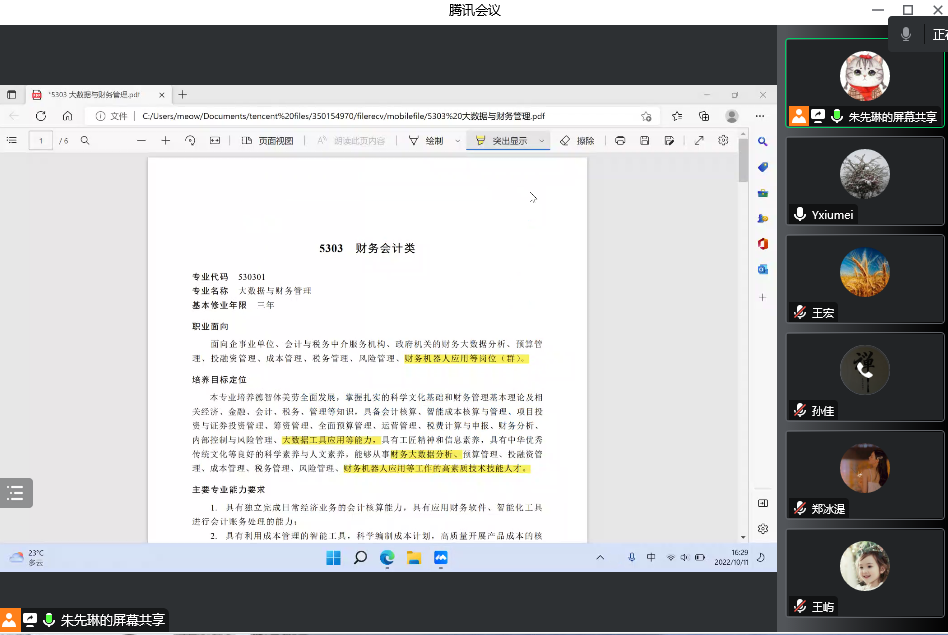The height and width of the screenshot is (635, 948).
Task: Expand the Draw (绘制) tool dropdown arrow
Action: click(x=457, y=141)
